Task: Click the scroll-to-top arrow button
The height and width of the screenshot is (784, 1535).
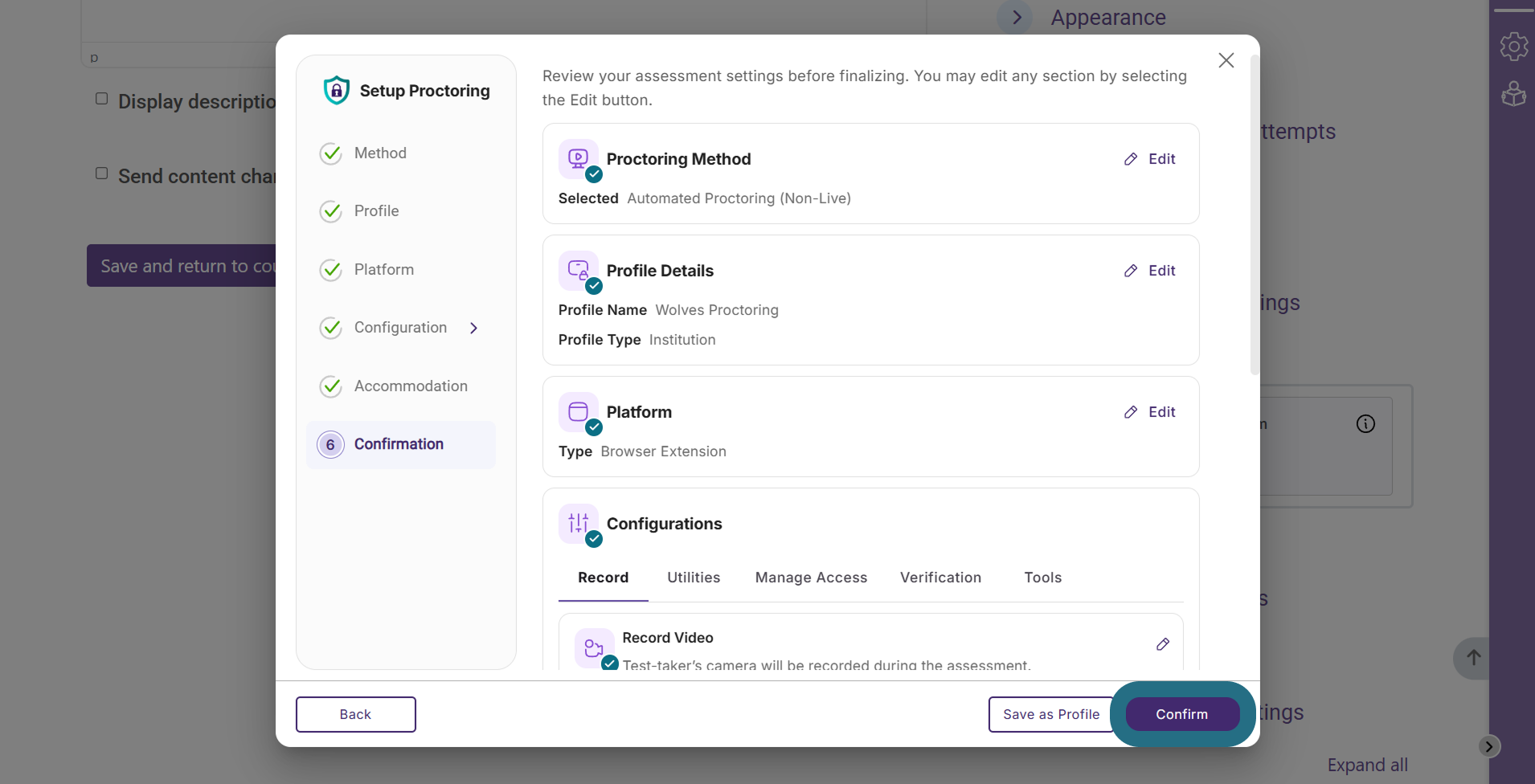Action: [1473, 658]
